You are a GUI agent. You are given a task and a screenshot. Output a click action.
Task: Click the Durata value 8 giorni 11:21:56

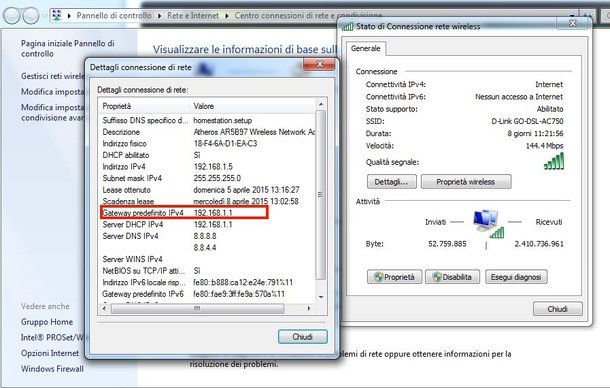point(535,133)
